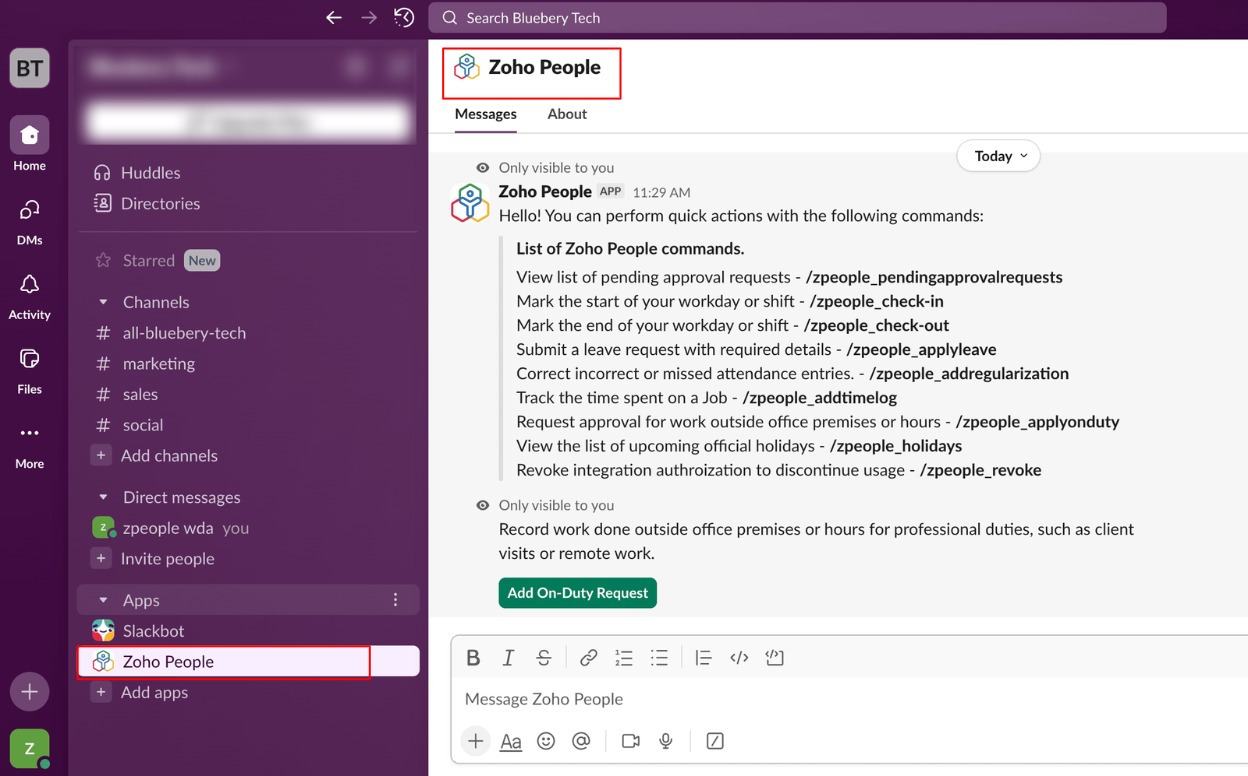Image resolution: width=1248 pixels, height=776 pixels.
Task: Record an audio clip microphone
Action: pos(666,741)
